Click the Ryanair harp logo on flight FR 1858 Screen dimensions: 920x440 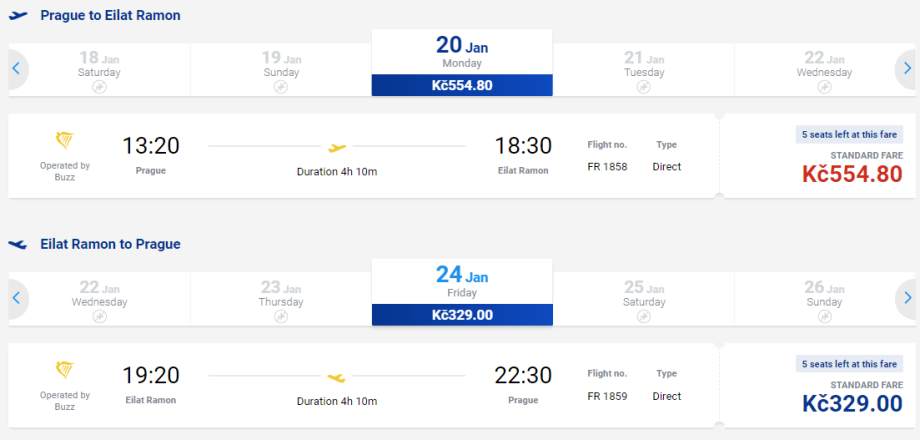(65, 142)
